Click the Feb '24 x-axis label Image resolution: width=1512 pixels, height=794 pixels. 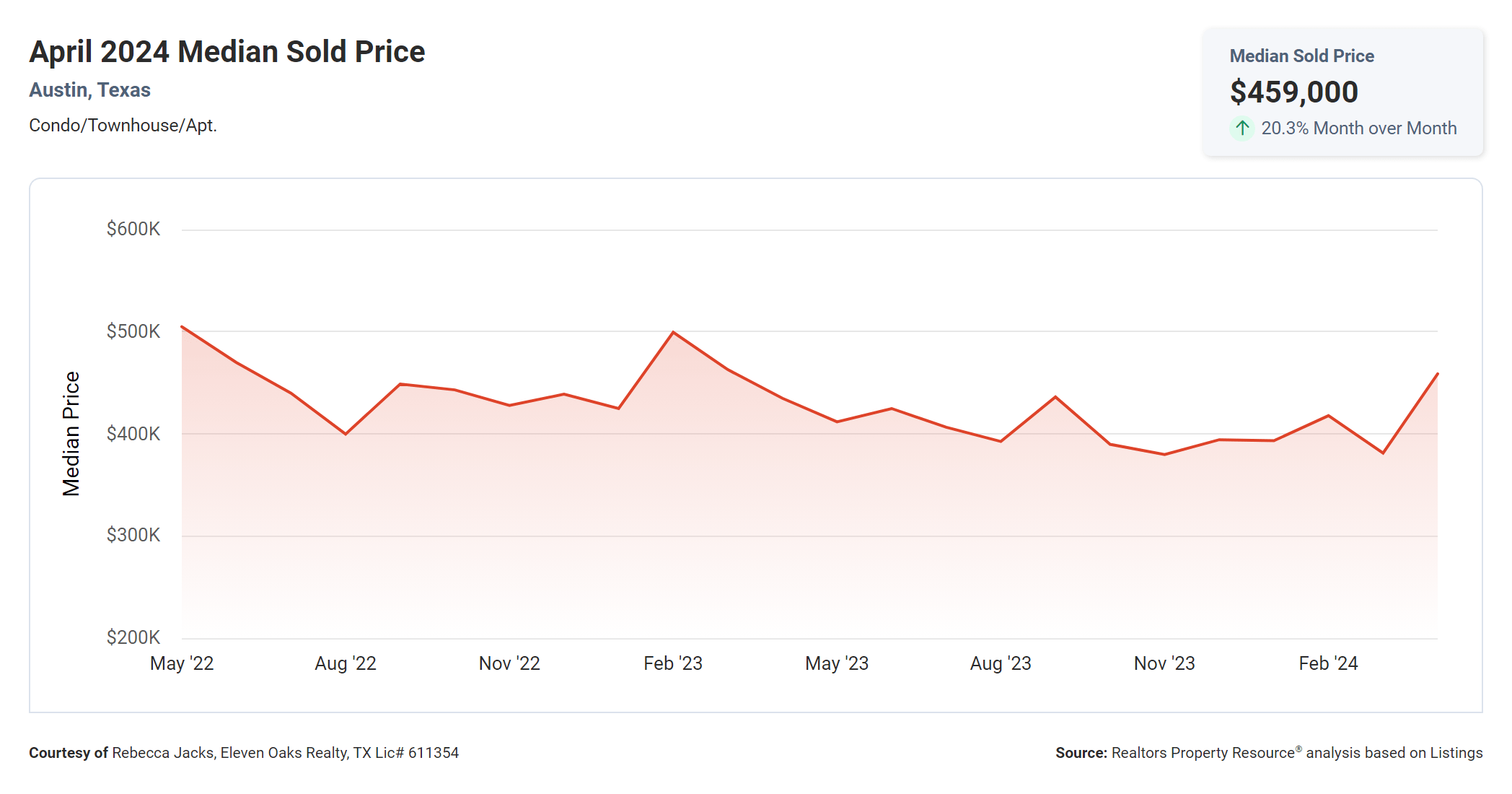pos(1328,663)
